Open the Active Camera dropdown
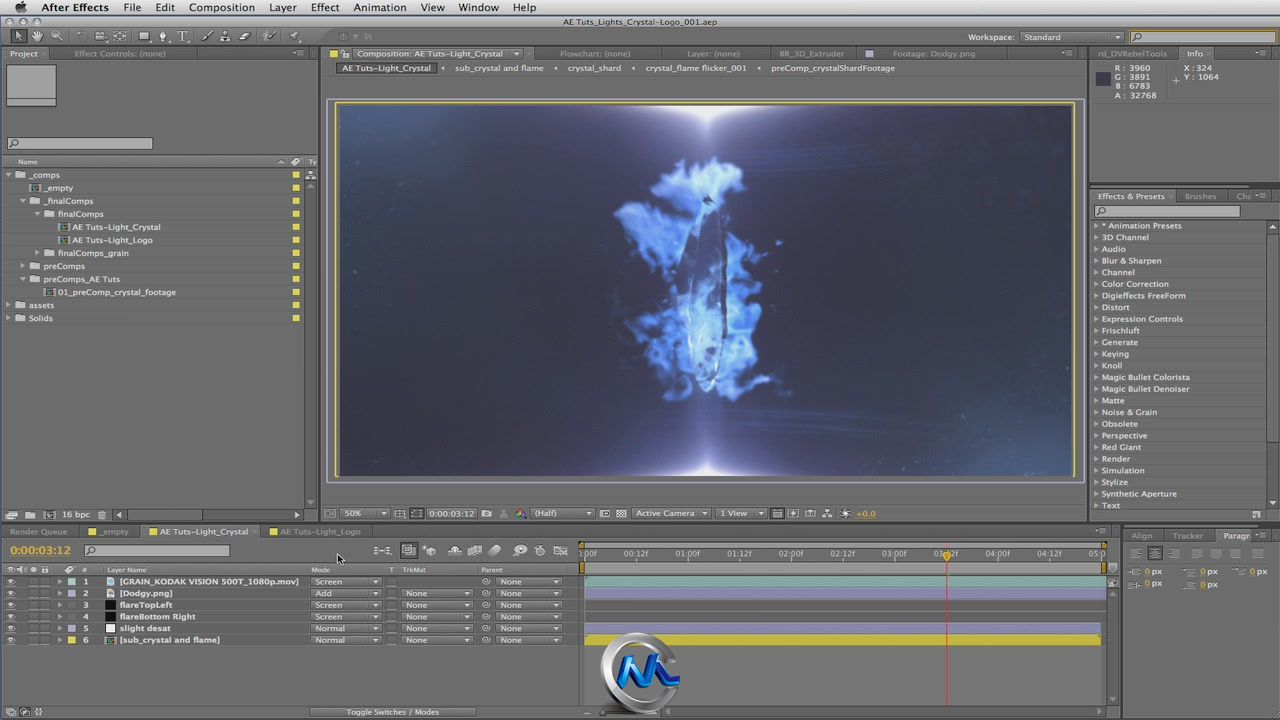This screenshot has height=720, width=1280. [671, 513]
